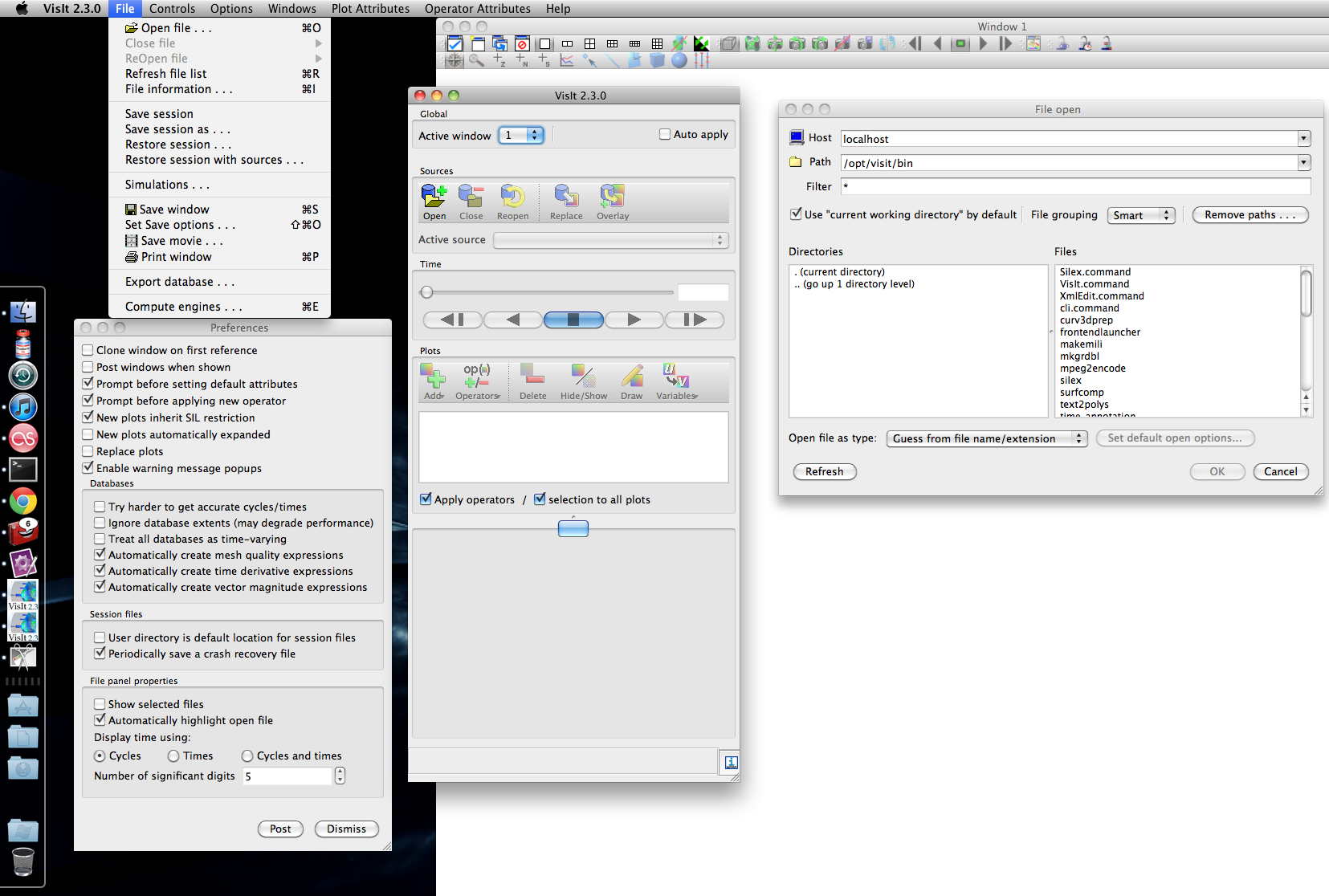Image resolution: width=1329 pixels, height=896 pixels.
Task: Select the line-out chart tool icon
Action: pyautogui.click(x=567, y=60)
